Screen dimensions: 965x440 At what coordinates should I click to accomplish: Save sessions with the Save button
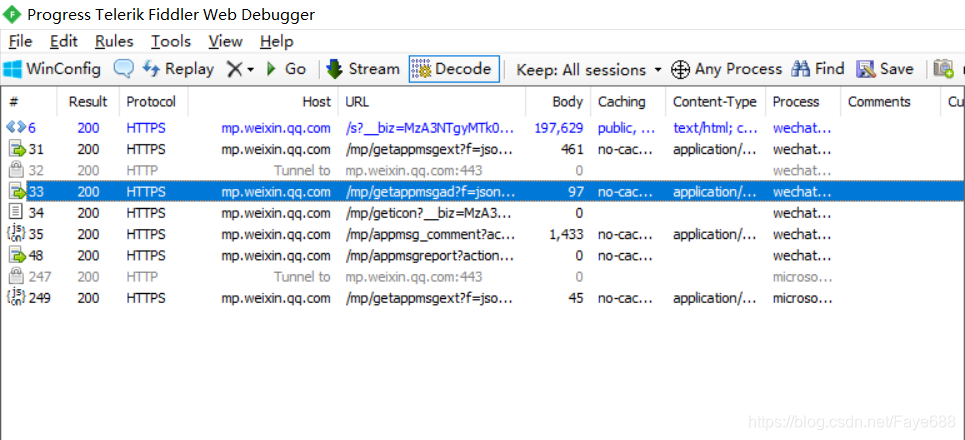[884, 69]
